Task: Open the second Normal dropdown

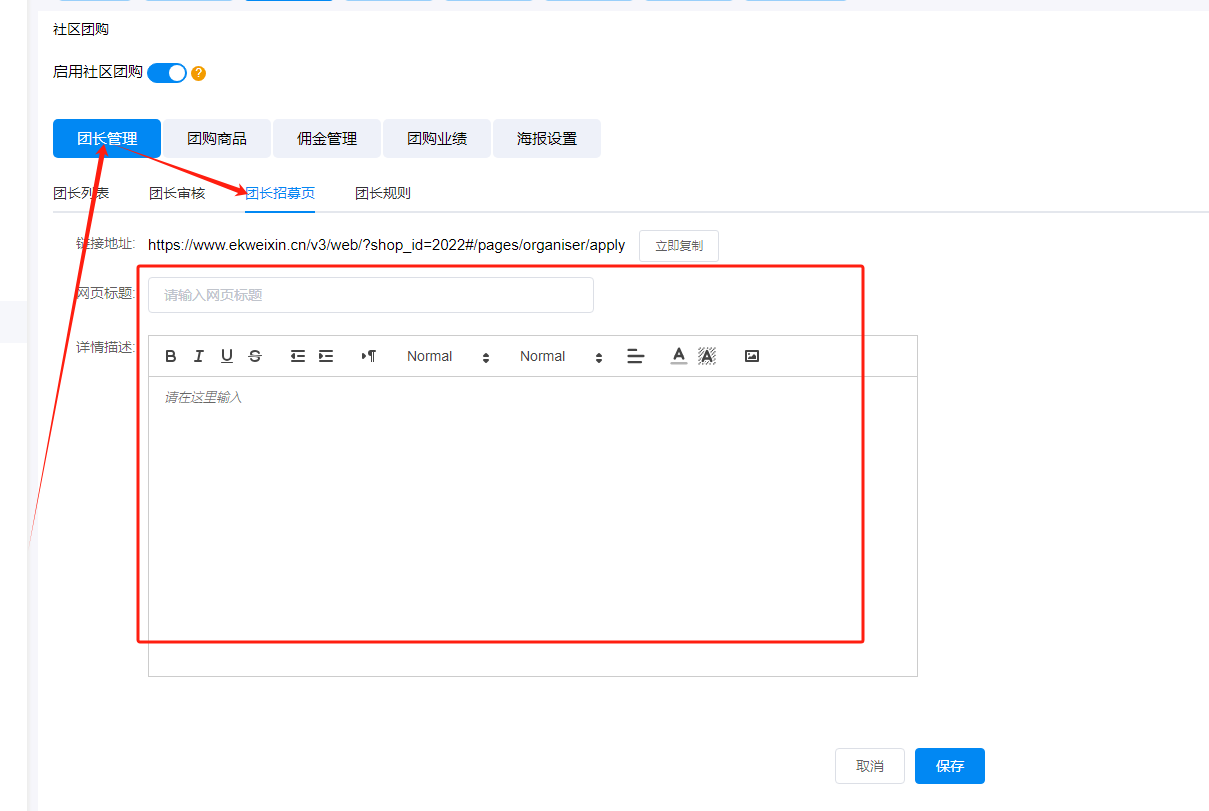Action: coord(560,356)
